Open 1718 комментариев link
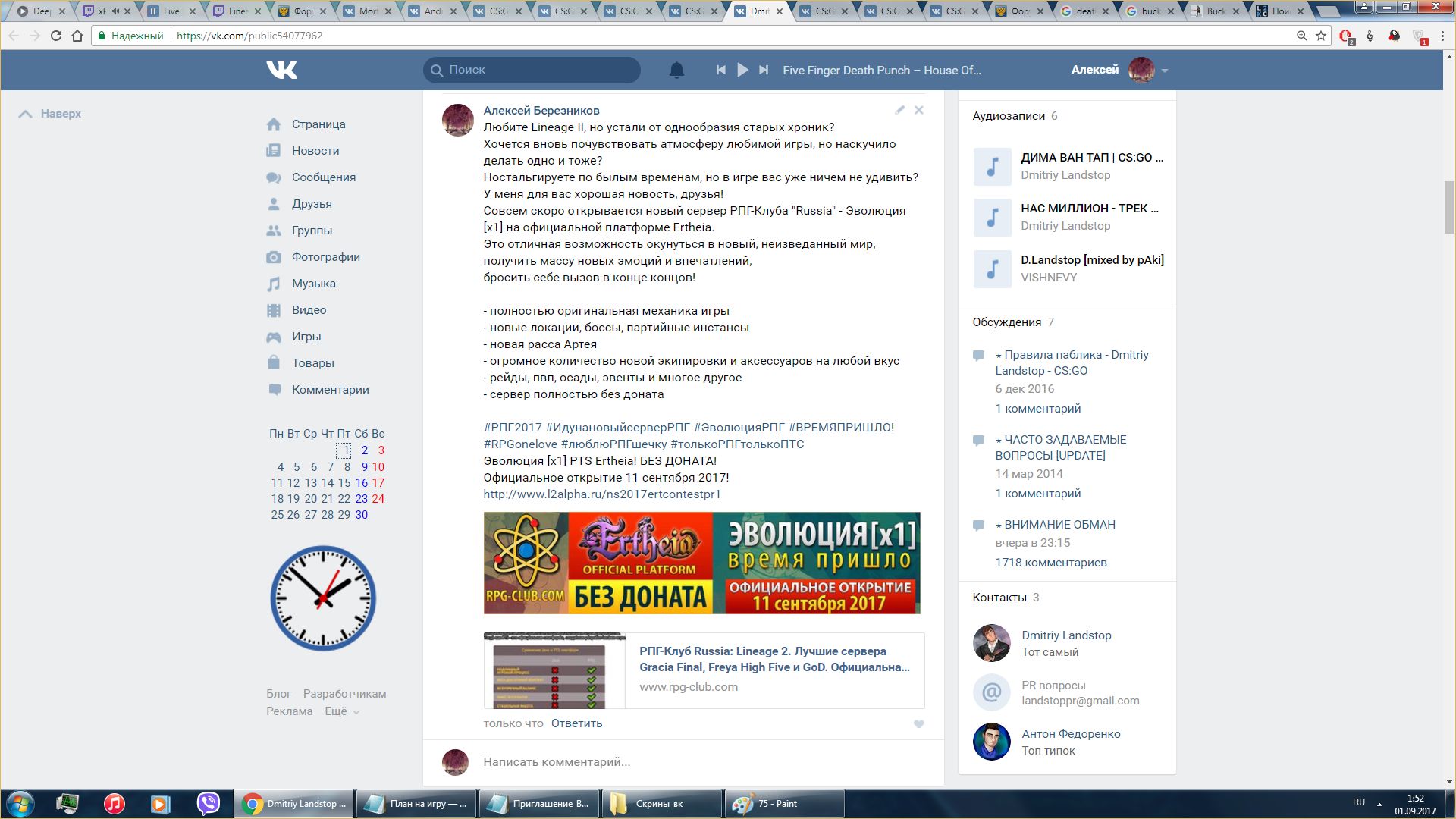Screen dimensions: 1456x819 click(1050, 563)
